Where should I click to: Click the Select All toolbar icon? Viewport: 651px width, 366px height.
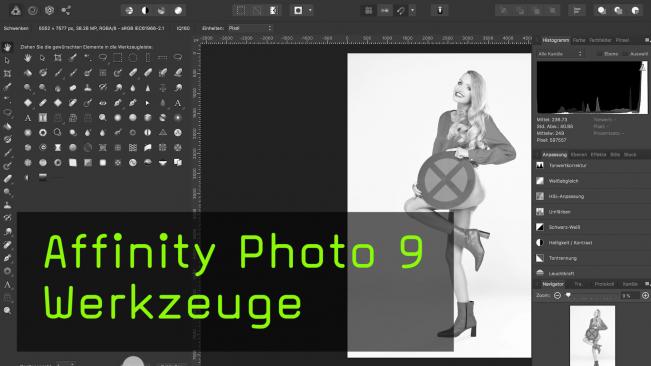(240, 10)
